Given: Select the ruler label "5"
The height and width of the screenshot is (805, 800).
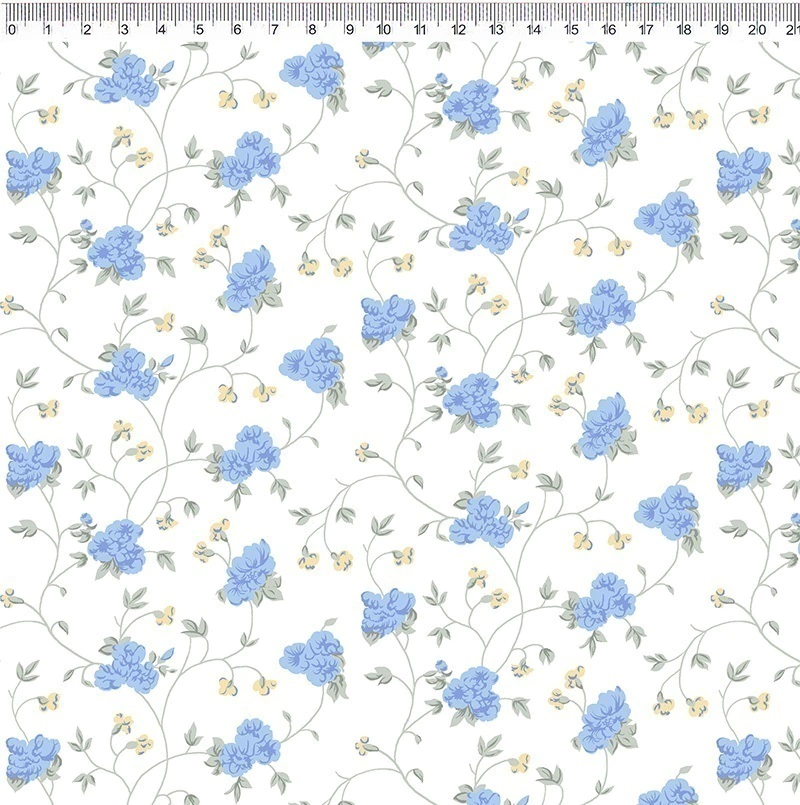Looking at the screenshot, I should click(200, 29).
